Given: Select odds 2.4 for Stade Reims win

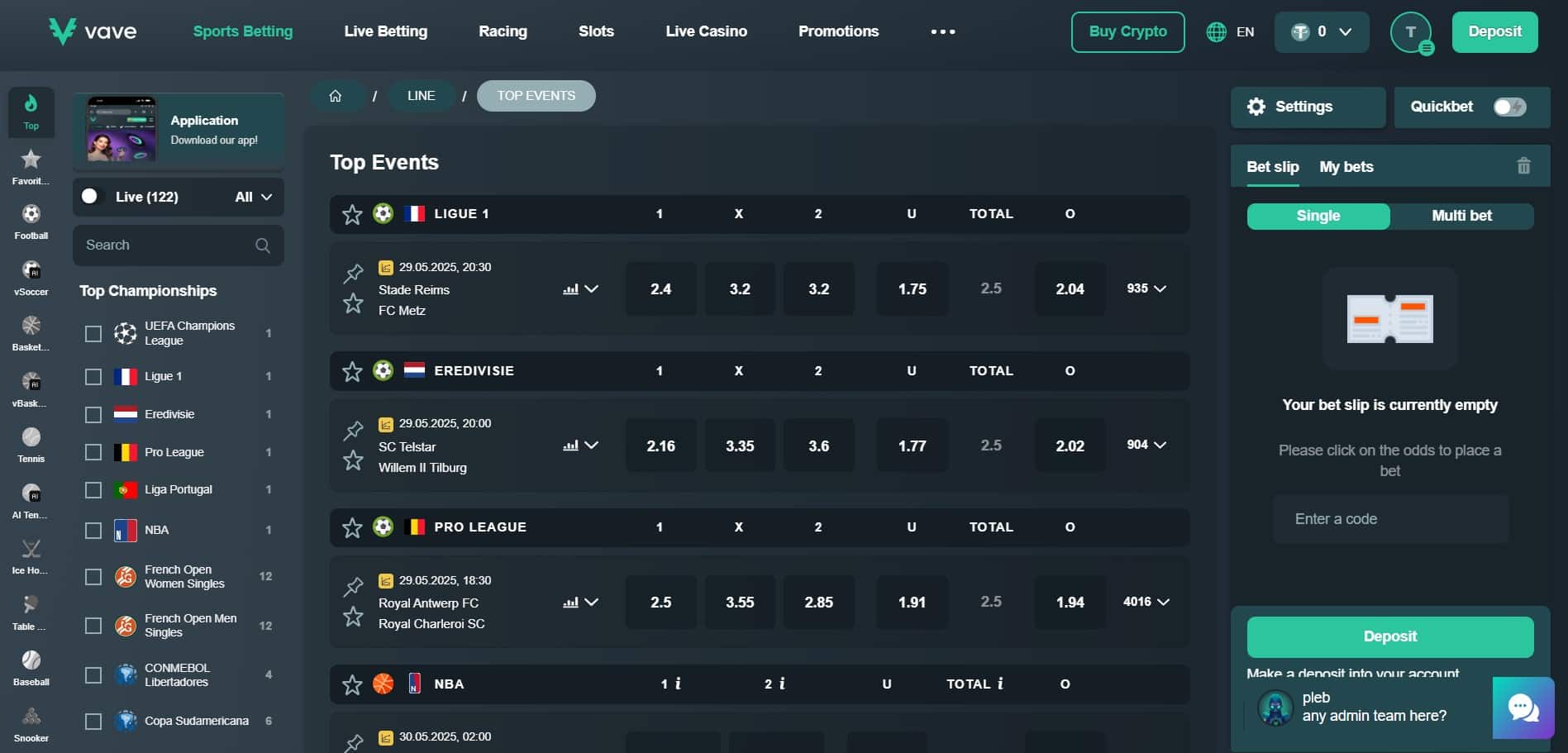Looking at the screenshot, I should click(x=660, y=289).
